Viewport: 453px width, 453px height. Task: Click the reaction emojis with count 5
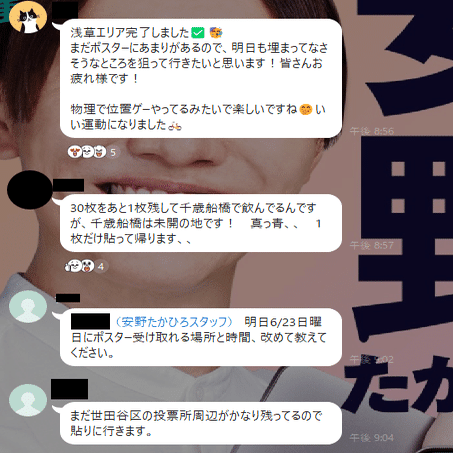(87, 152)
